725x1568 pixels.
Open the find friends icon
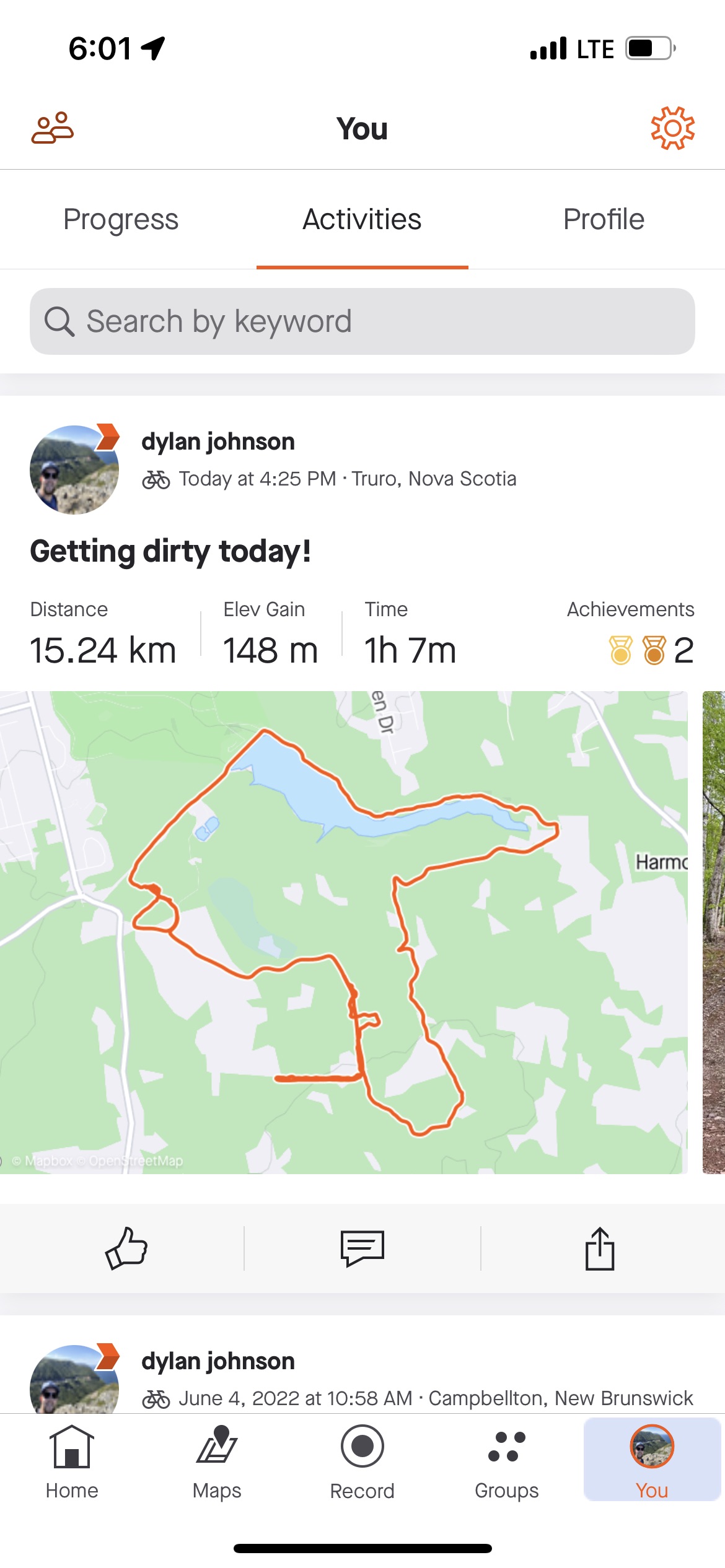tap(53, 128)
